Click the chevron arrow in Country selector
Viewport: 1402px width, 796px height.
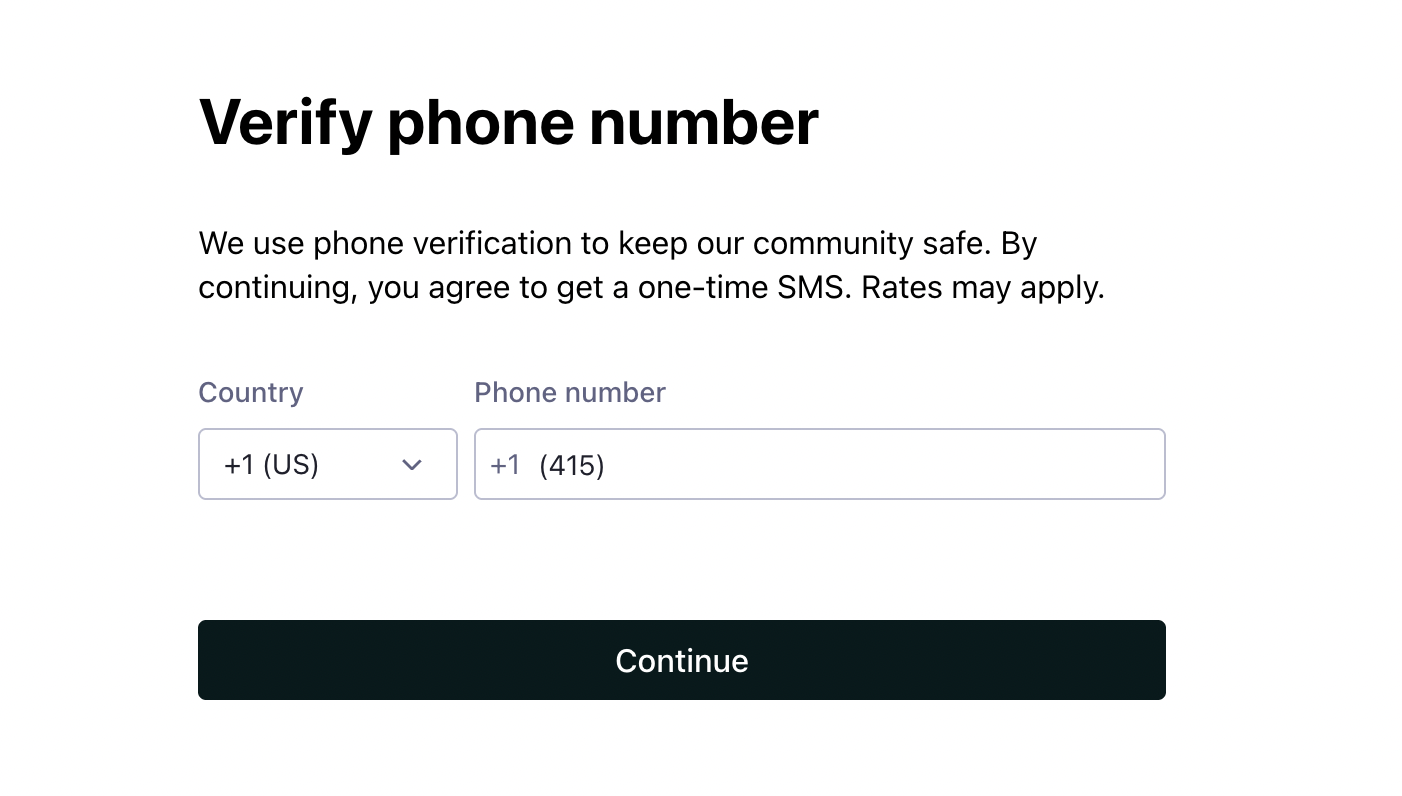412,465
